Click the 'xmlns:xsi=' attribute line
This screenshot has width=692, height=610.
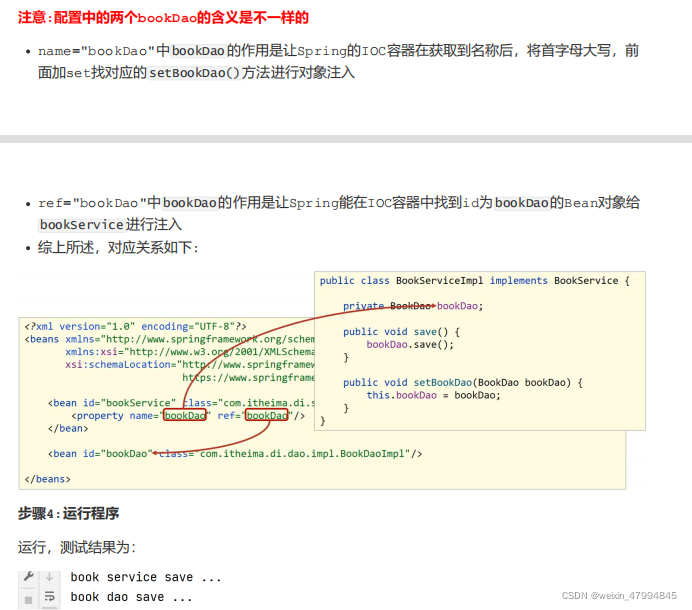(190, 352)
